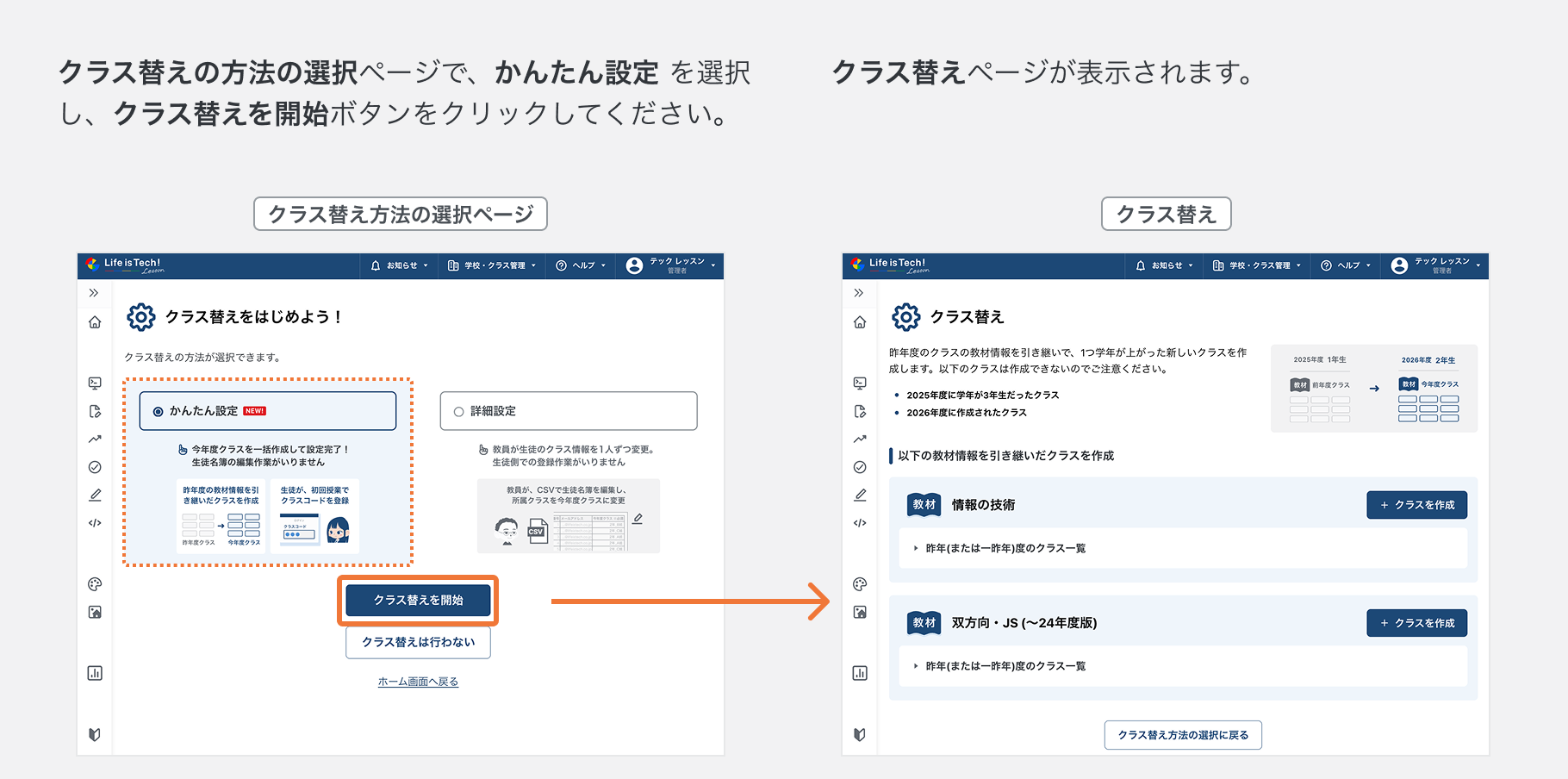The width and height of the screenshot is (1568, 779).
Task: Open the notifications bell icon labeled お知らせ
Action: pos(399,265)
